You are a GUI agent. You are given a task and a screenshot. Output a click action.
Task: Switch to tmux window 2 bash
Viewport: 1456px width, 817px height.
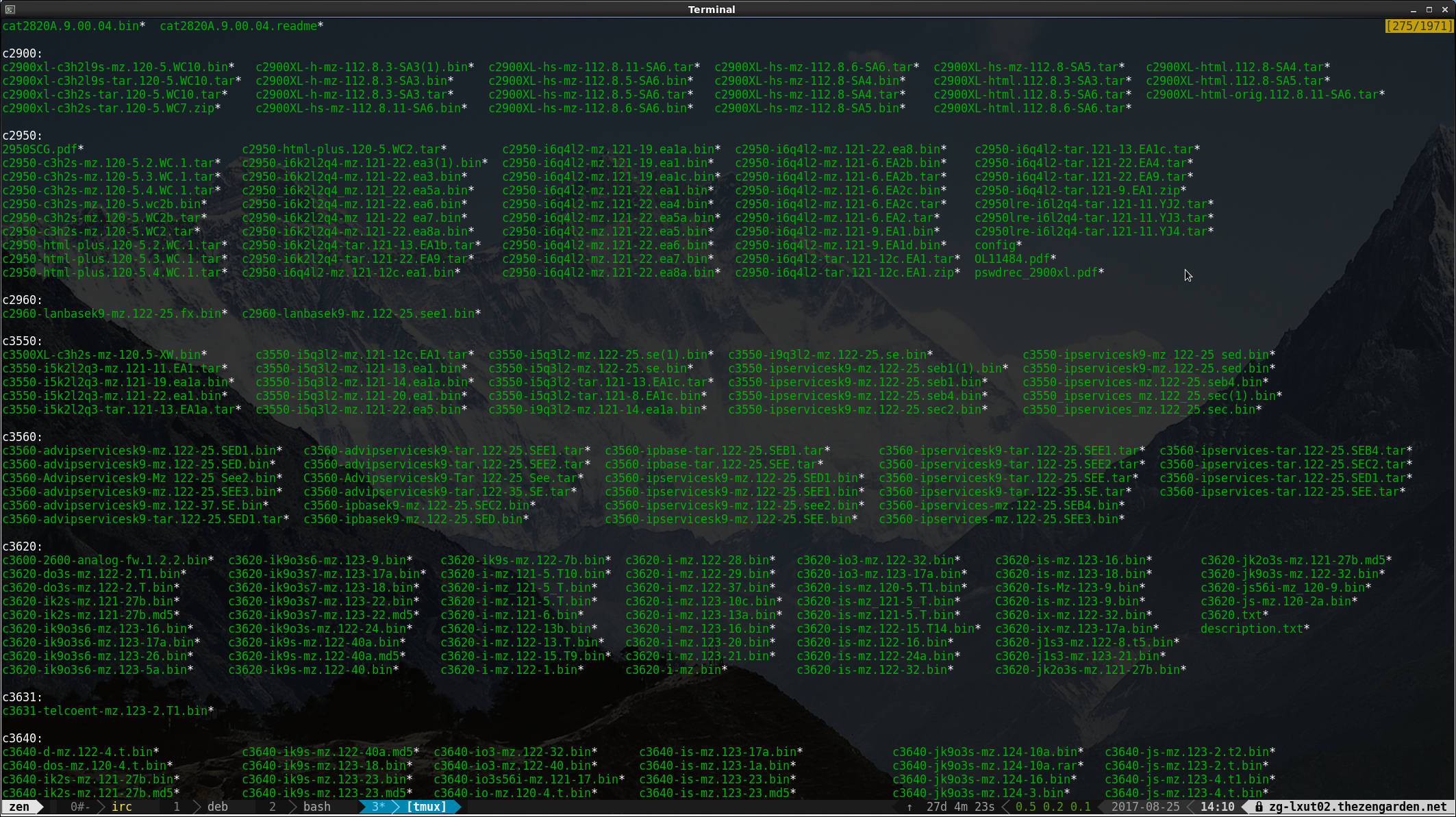tap(300, 807)
